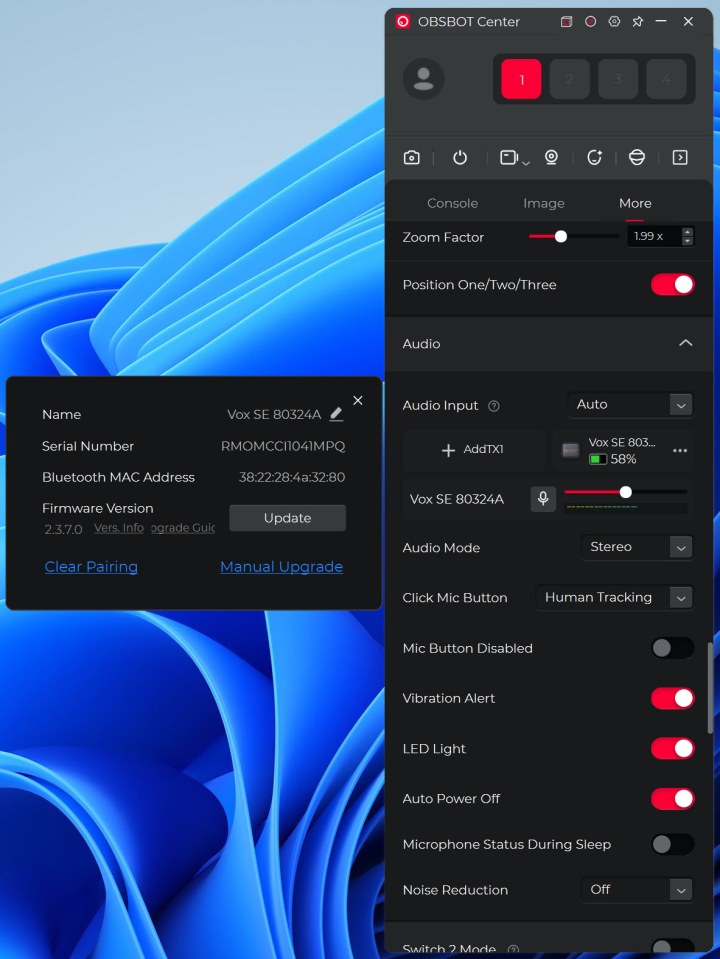Edit the device name with pencil icon

click(x=336, y=414)
